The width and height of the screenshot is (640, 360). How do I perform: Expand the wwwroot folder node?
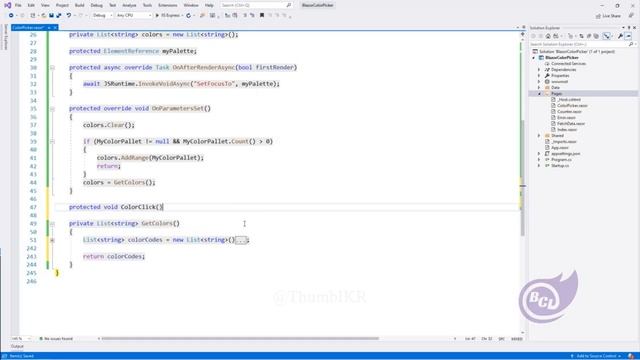[x=539, y=82]
